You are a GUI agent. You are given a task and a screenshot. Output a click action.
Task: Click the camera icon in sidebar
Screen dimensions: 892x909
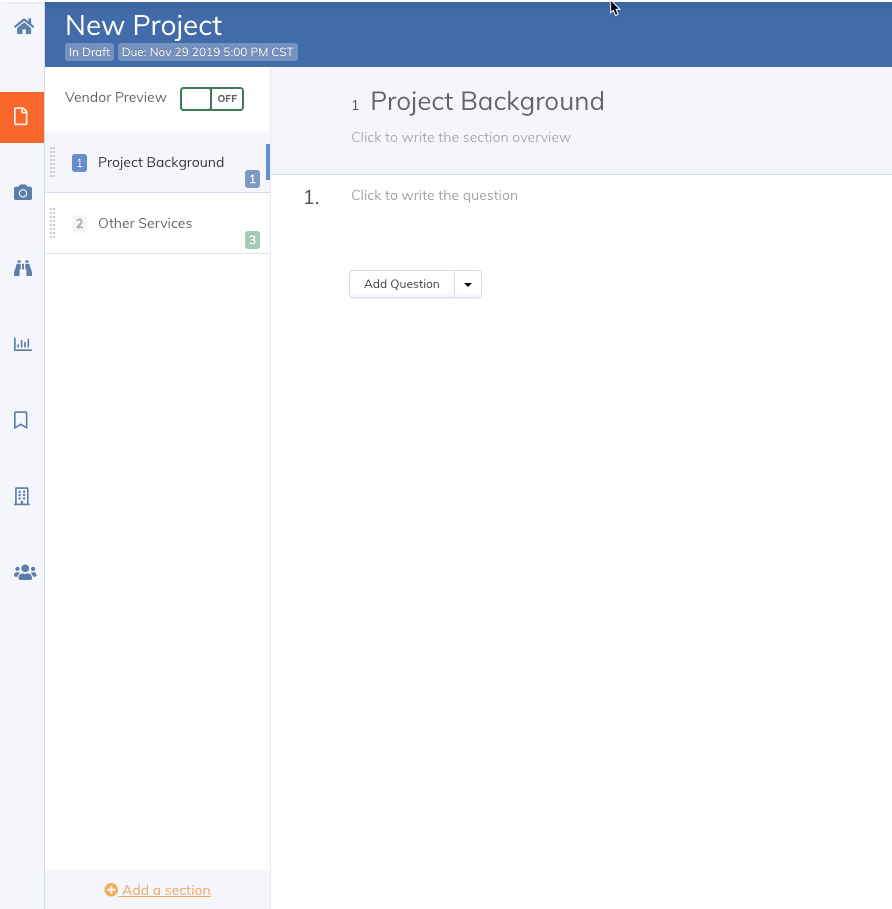23,193
